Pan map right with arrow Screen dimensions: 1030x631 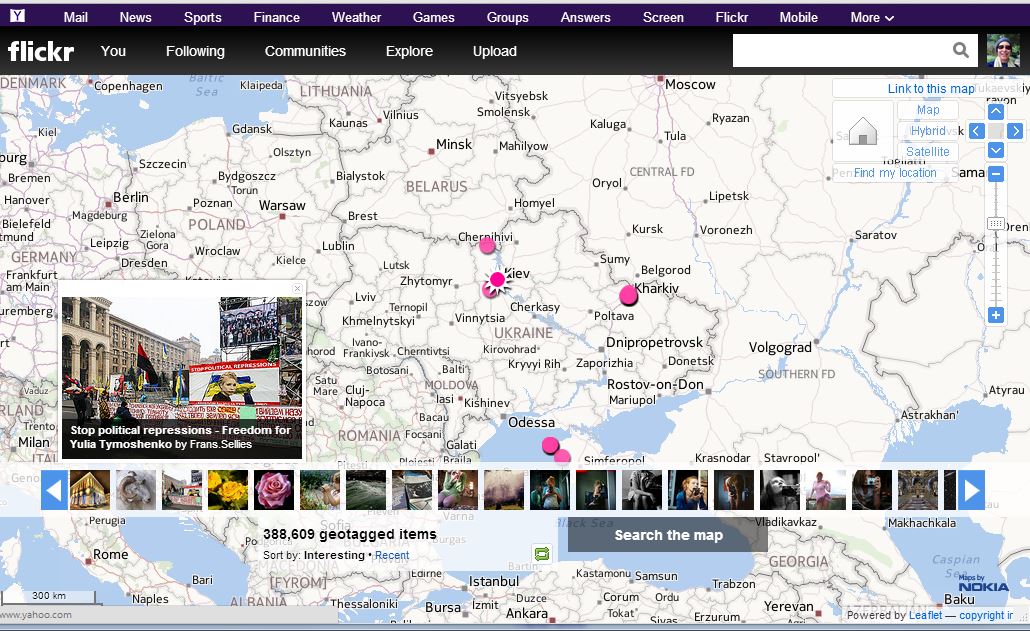[1016, 131]
